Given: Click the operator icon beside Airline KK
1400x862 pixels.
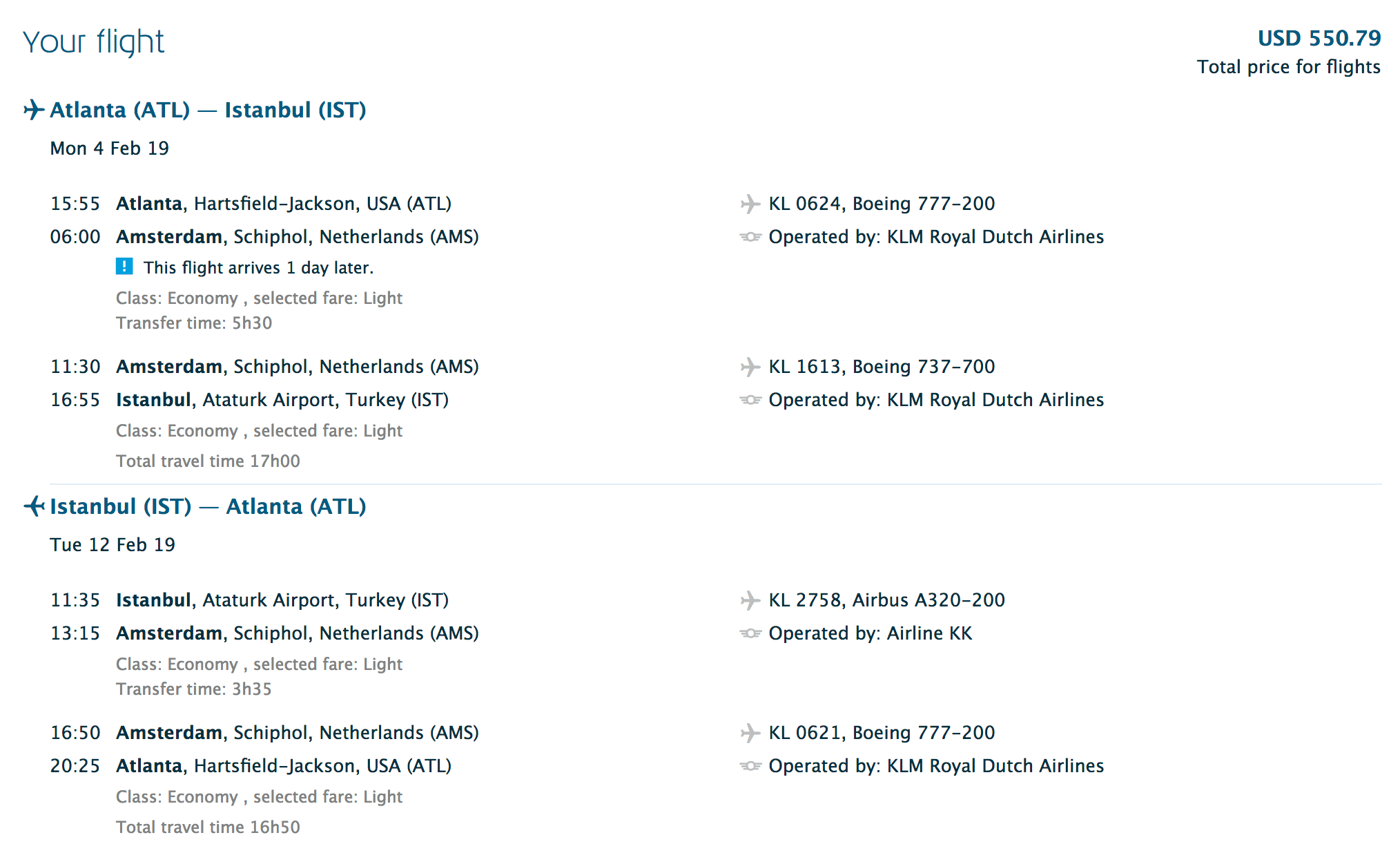Looking at the screenshot, I should pyautogui.click(x=750, y=633).
